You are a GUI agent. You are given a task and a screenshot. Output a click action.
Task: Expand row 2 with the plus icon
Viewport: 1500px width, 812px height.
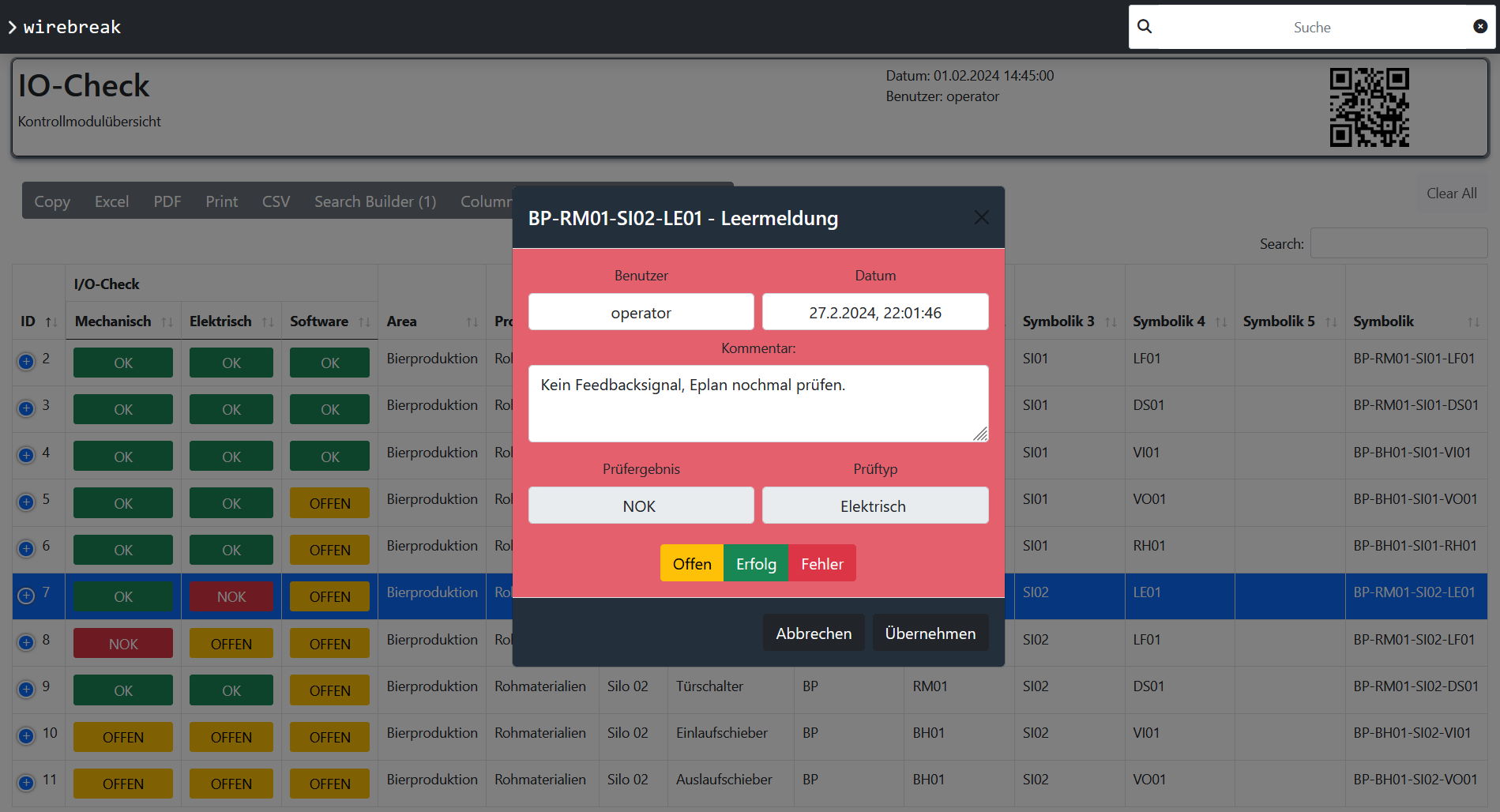(x=26, y=362)
